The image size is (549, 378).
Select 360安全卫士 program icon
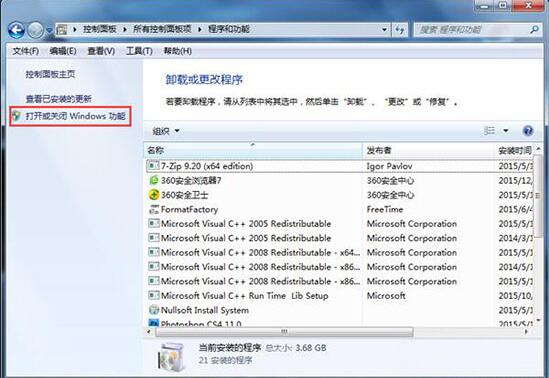pos(154,195)
